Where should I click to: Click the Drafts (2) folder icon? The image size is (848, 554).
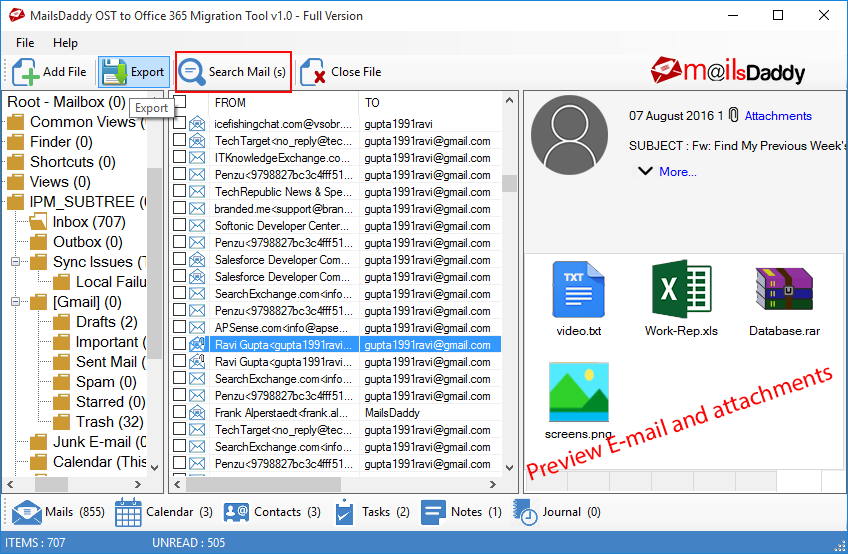(x=61, y=322)
